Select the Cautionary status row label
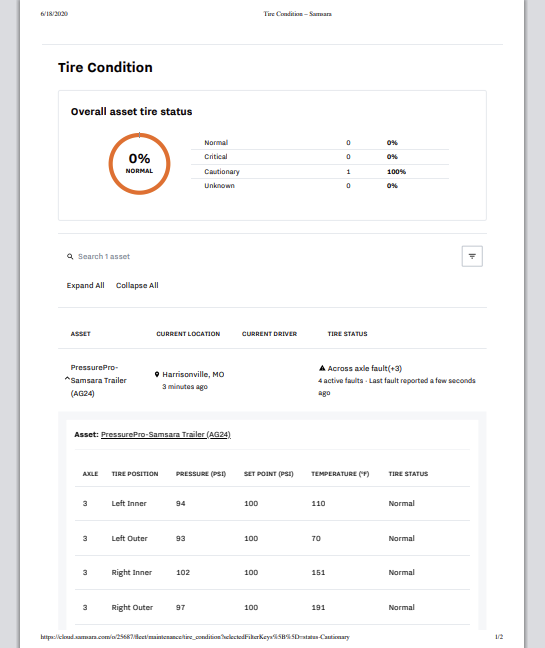This screenshot has width=545, height=648. [222, 172]
